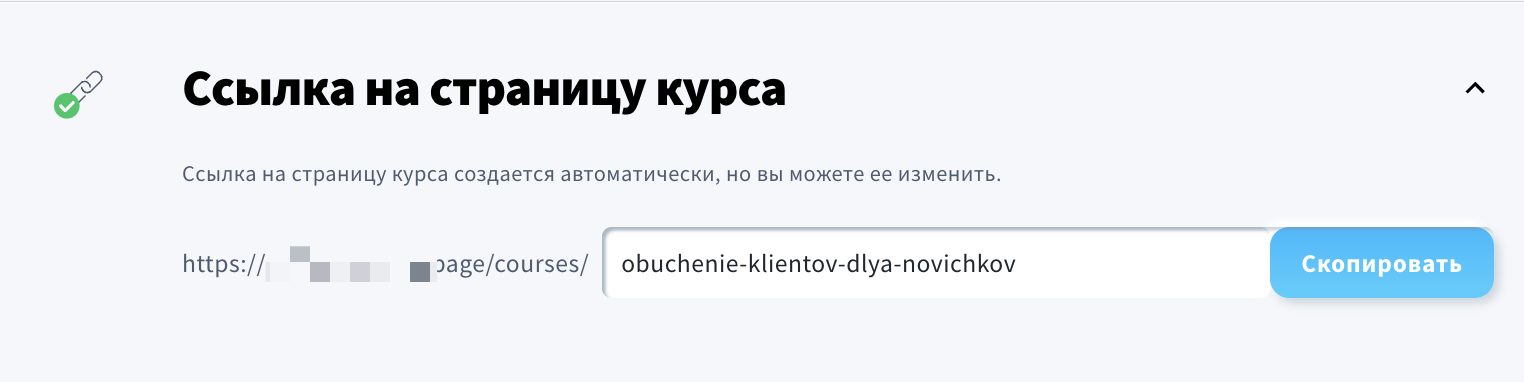The height and width of the screenshot is (382, 1524).
Task: Click the blurred domain in the URL
Action: [x=352, y=265]
